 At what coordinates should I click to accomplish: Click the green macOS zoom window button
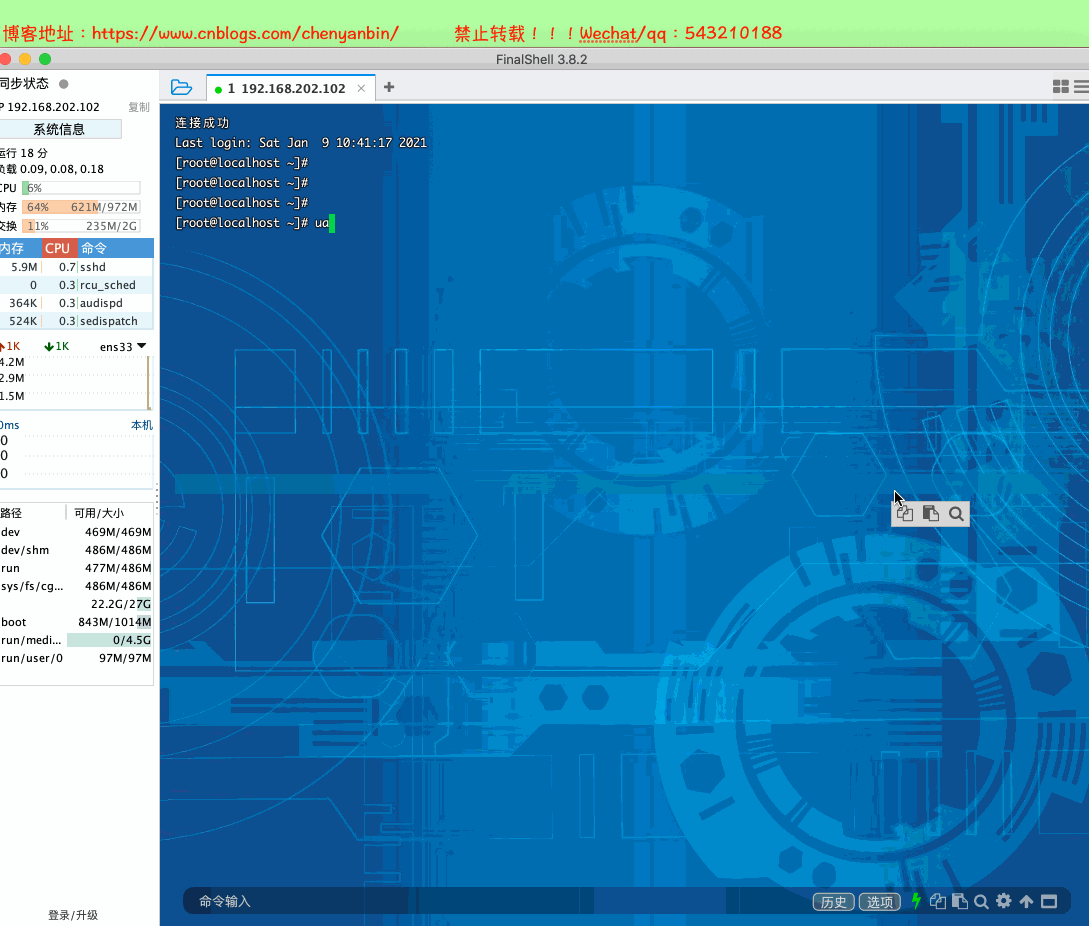tap(45, 59)
